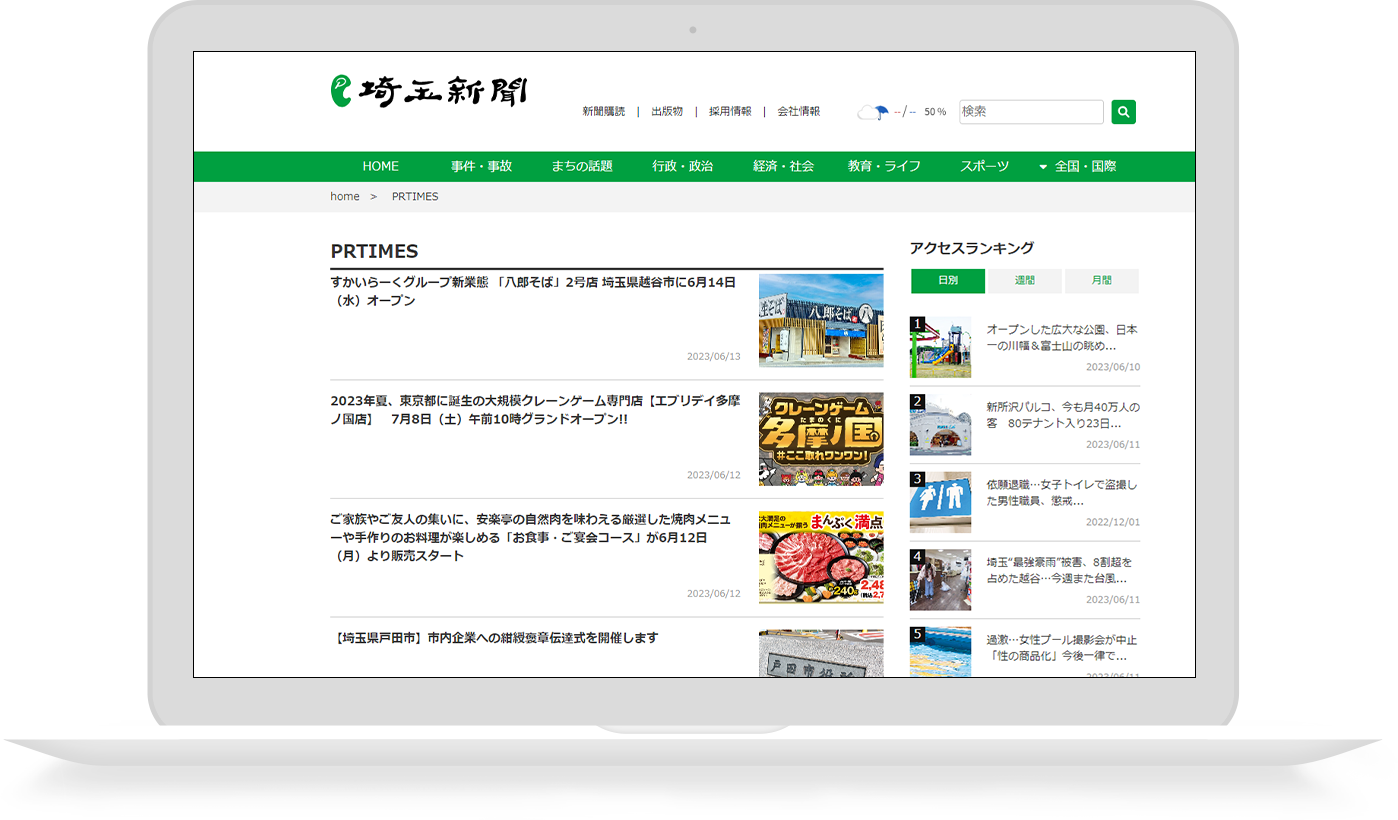1398x820 pixels.
Task: Open the 埼玉県戸田市 紺綬褒章伝達式 headline
Action: click(x=494, y=637)
